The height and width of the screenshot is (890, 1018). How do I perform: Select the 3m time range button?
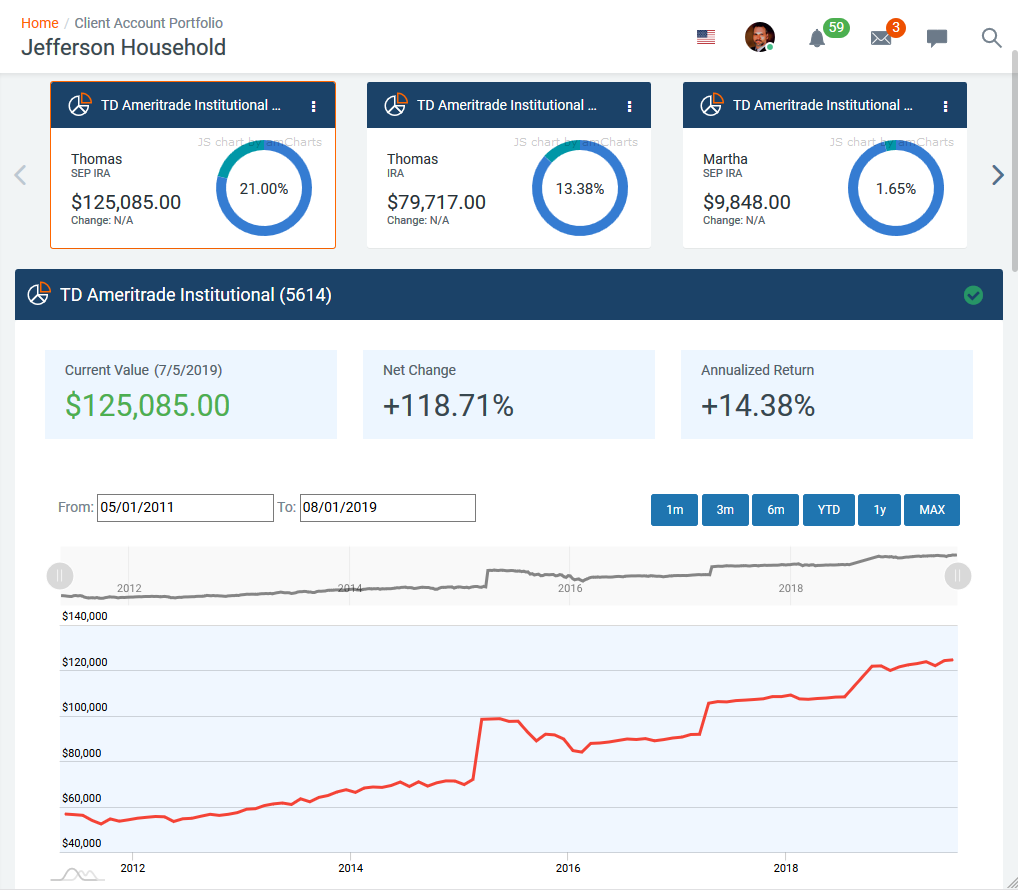tap(725, 510)
